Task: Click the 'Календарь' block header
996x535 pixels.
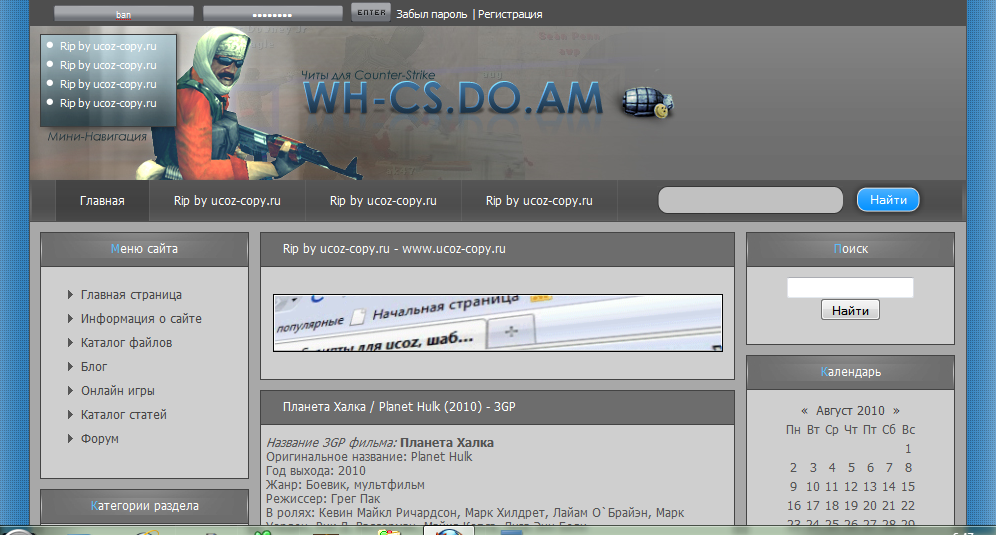Action: 850,372
